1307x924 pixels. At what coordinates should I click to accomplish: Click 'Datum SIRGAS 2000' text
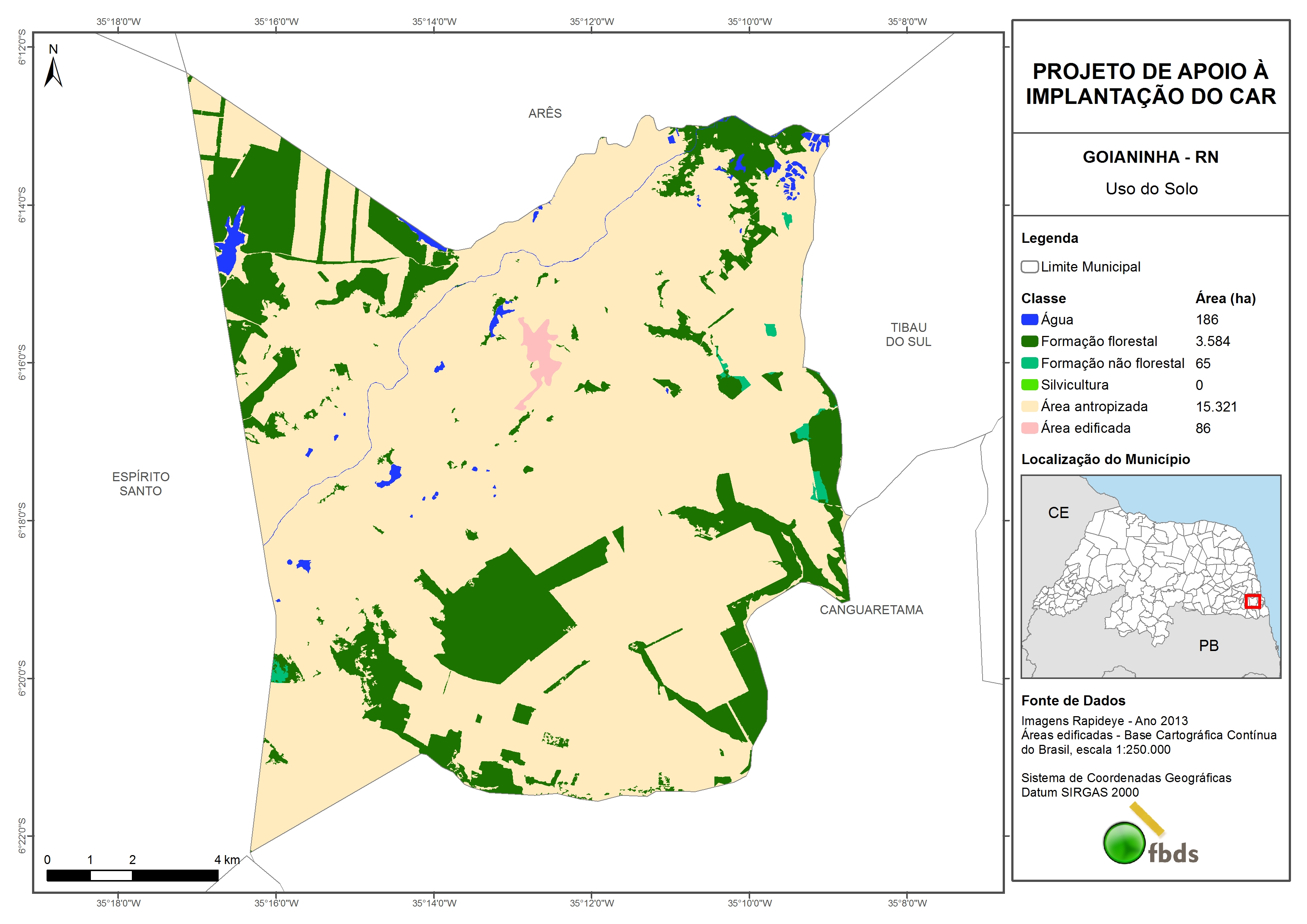tap(1080, 793)
